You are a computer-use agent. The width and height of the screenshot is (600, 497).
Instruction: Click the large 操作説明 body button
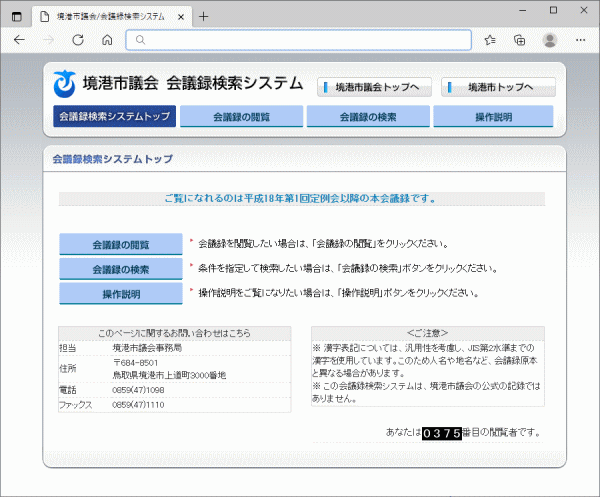tap(121, 294)
